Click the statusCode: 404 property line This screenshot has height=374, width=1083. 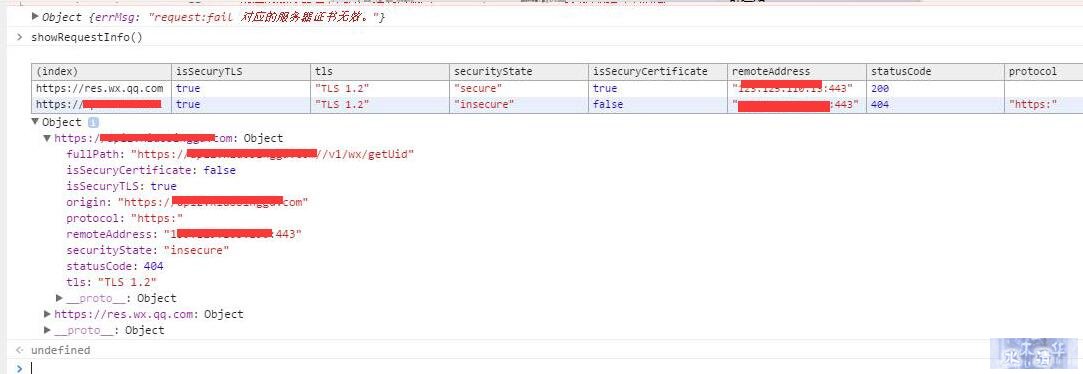point(115,266)
